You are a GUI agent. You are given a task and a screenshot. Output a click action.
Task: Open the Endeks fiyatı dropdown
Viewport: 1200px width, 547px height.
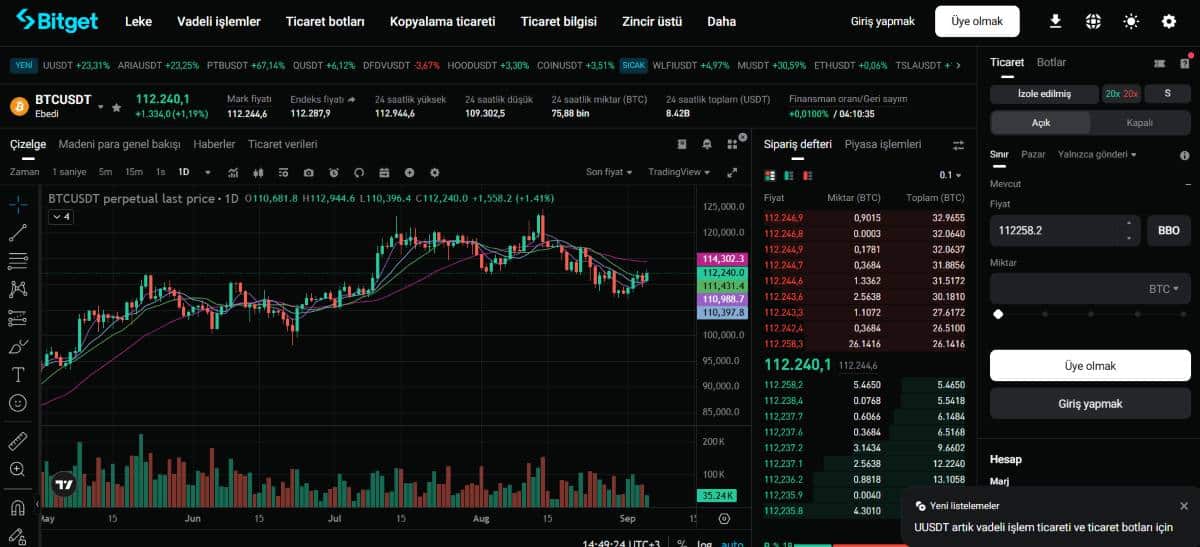[x=323, y=99]
